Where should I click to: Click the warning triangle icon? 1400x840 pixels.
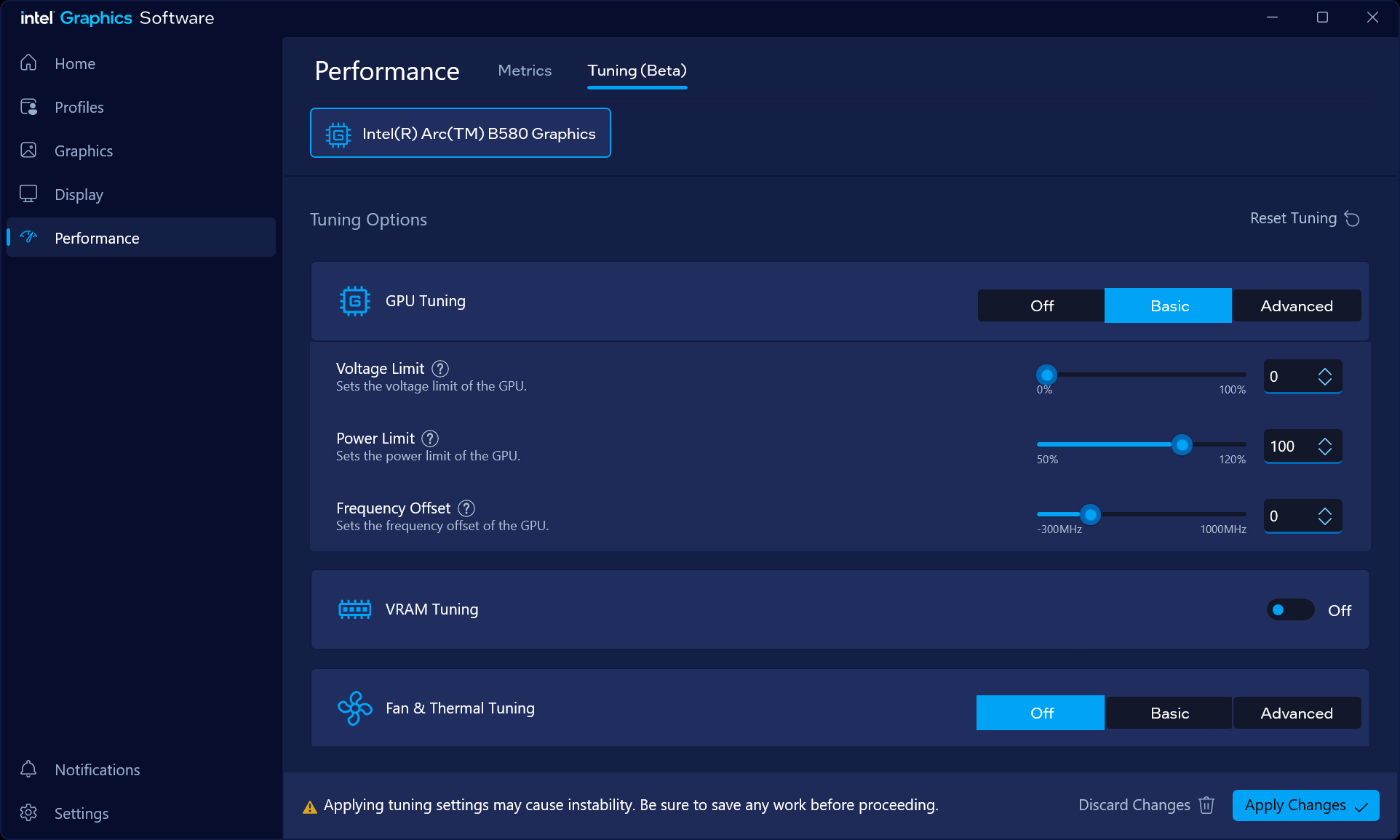(310, 807)
